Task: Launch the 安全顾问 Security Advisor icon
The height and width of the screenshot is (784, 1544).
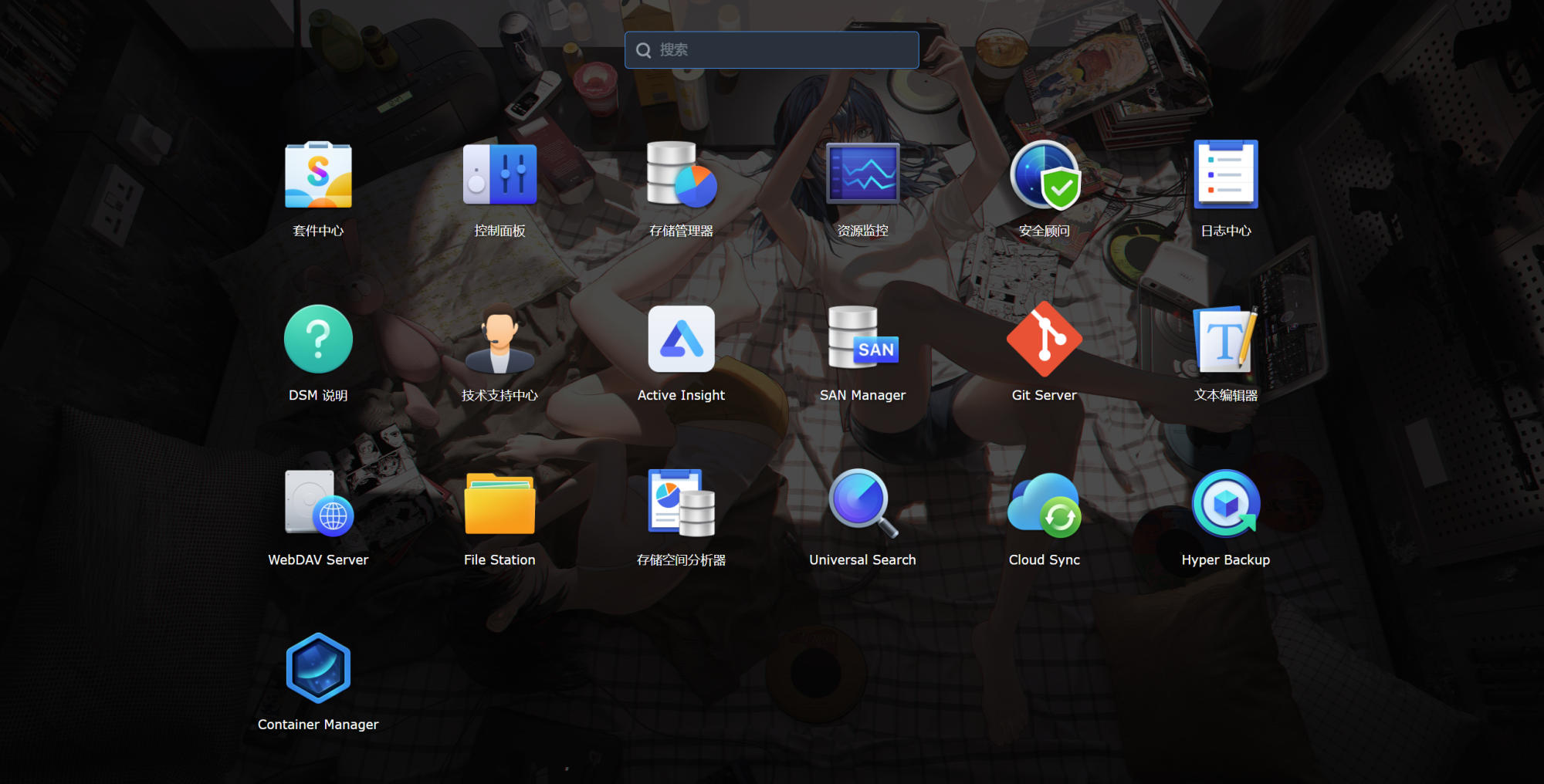Action: coord(1045,175)
